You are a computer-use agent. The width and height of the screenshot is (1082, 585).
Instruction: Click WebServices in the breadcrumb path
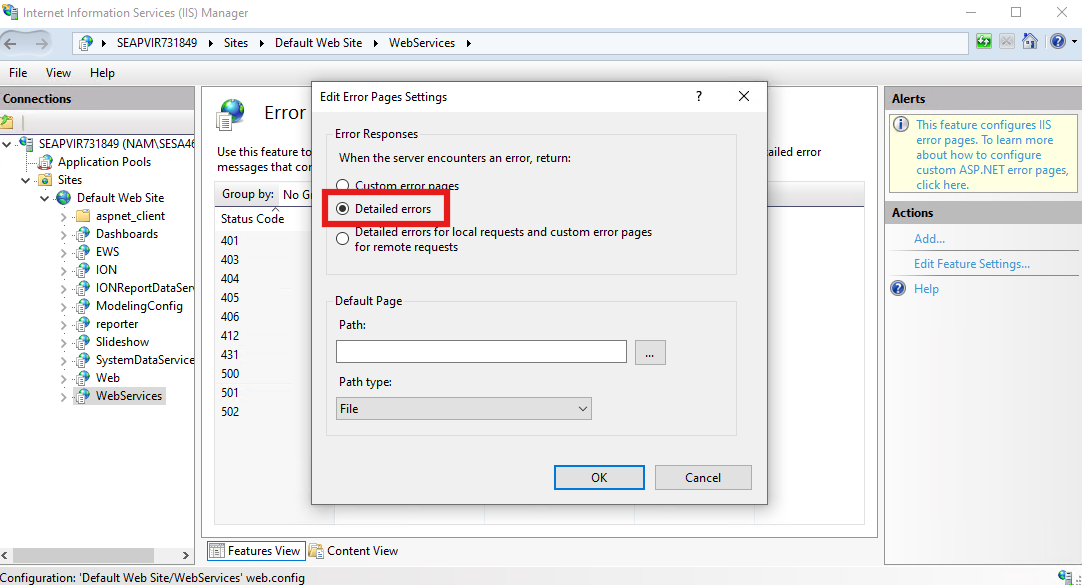[x=422, y=43]
